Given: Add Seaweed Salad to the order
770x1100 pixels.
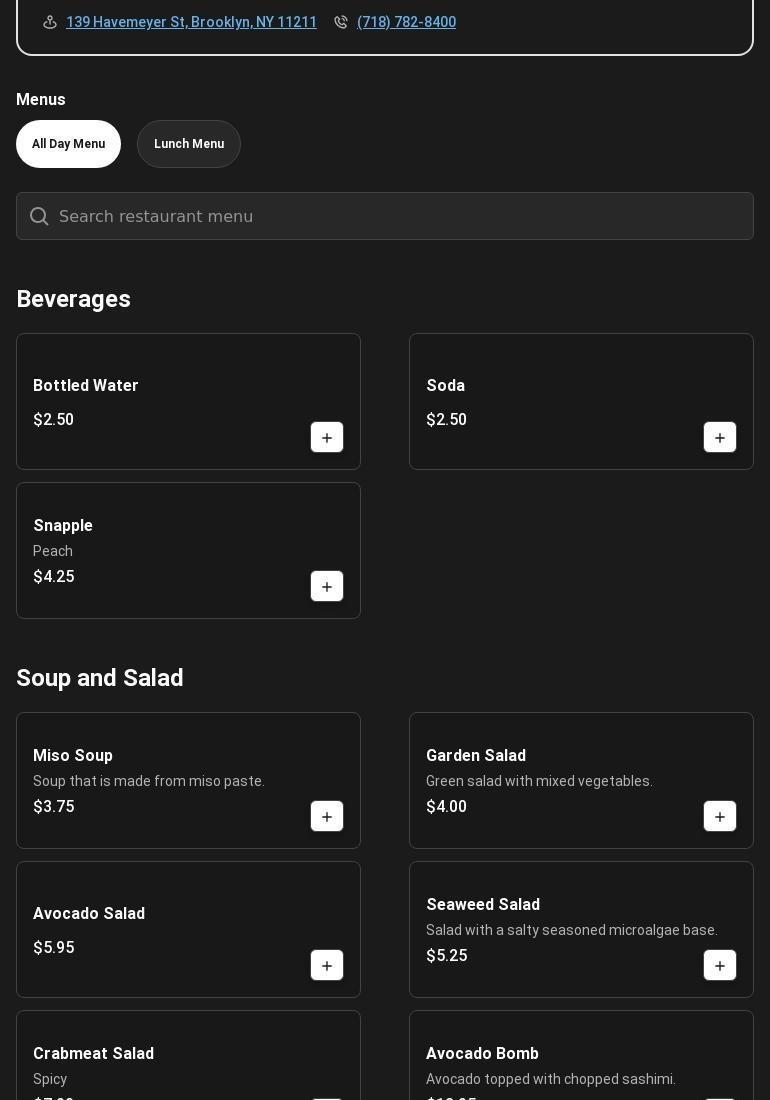Looking at the screenshot, I should pyautogui.click(x=720, y=966).
